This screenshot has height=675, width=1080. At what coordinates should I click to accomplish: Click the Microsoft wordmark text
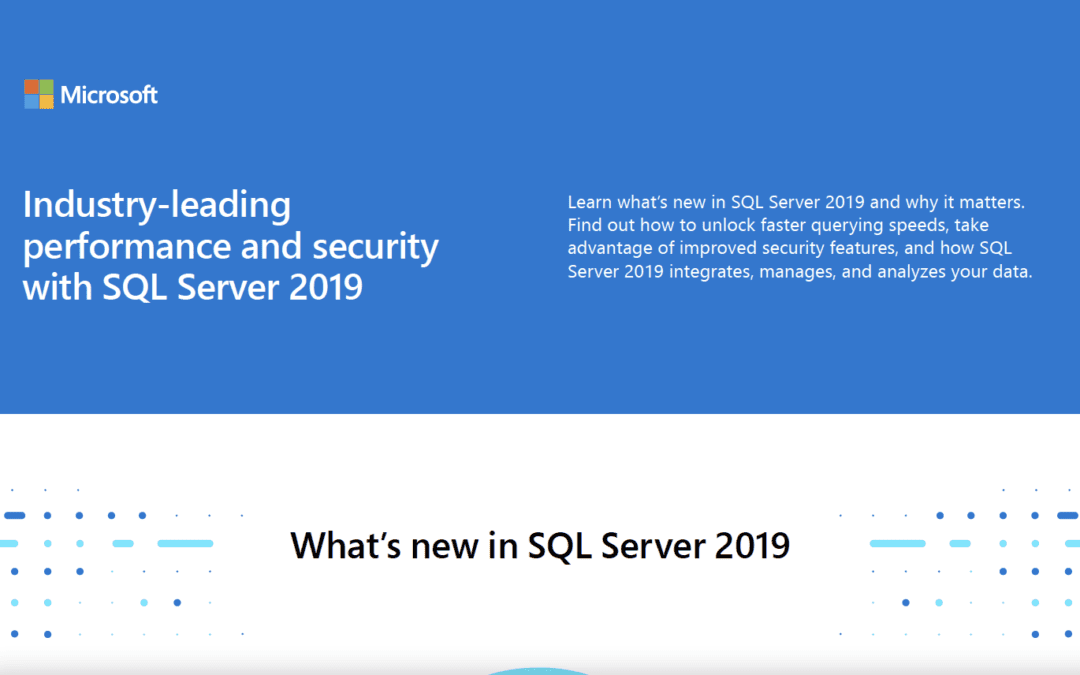click(x=109, y=95)
